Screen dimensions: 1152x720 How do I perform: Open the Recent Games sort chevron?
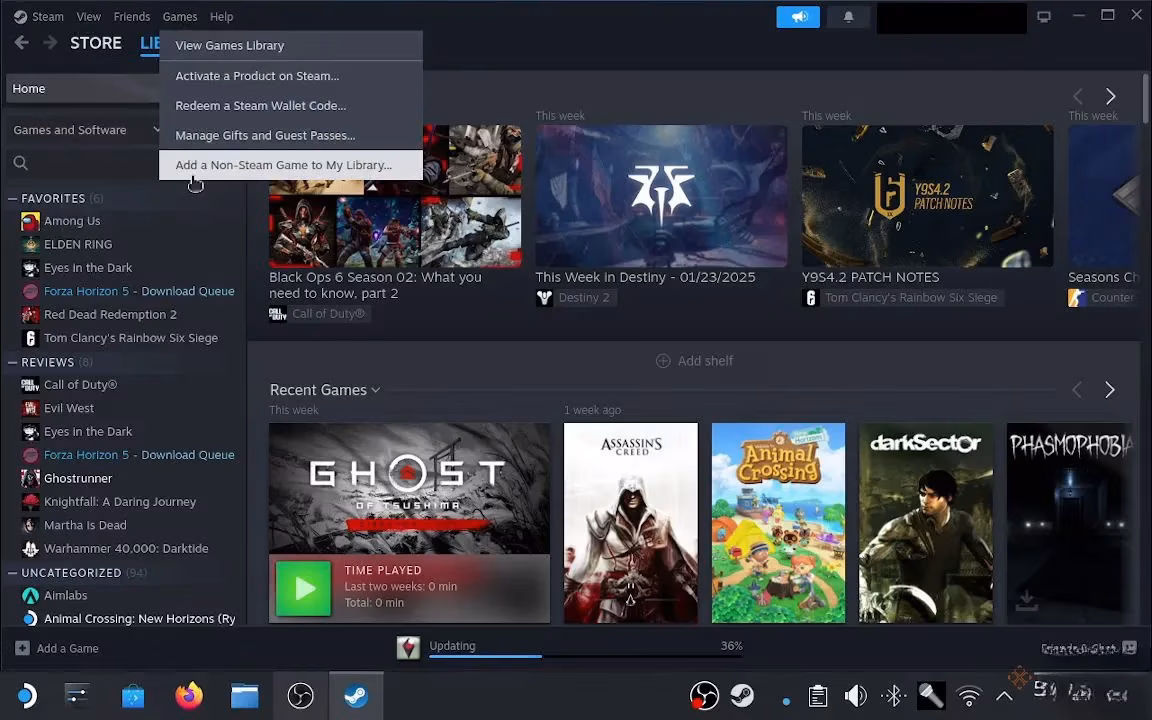374,390
